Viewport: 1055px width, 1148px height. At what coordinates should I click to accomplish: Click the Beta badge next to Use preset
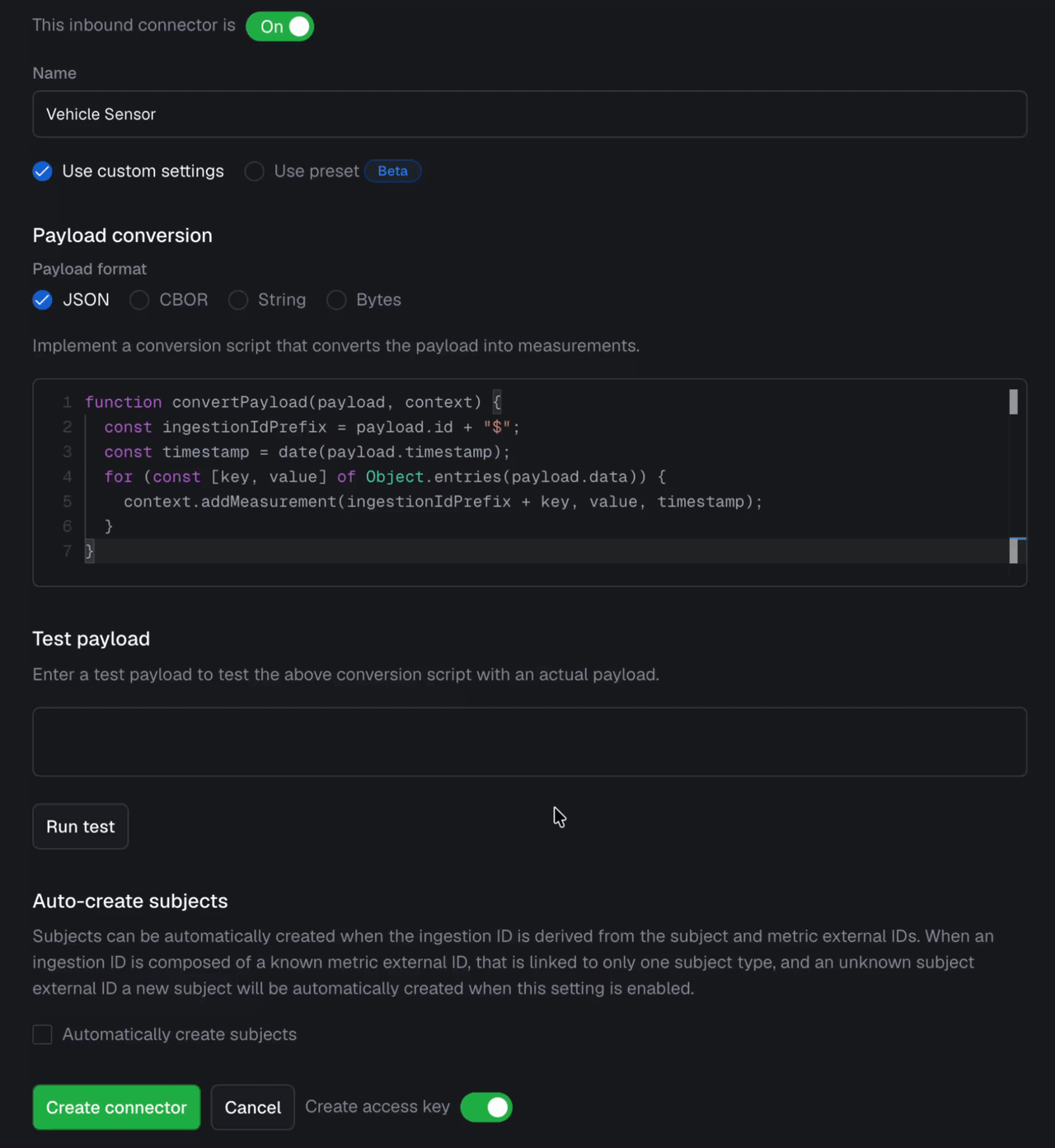(x=392, y=171)
